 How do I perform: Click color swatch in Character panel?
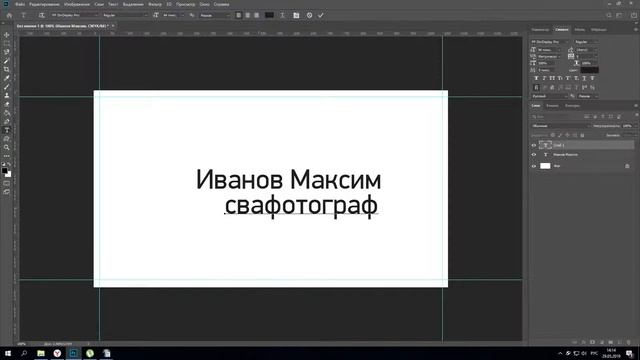click(589, 70)
